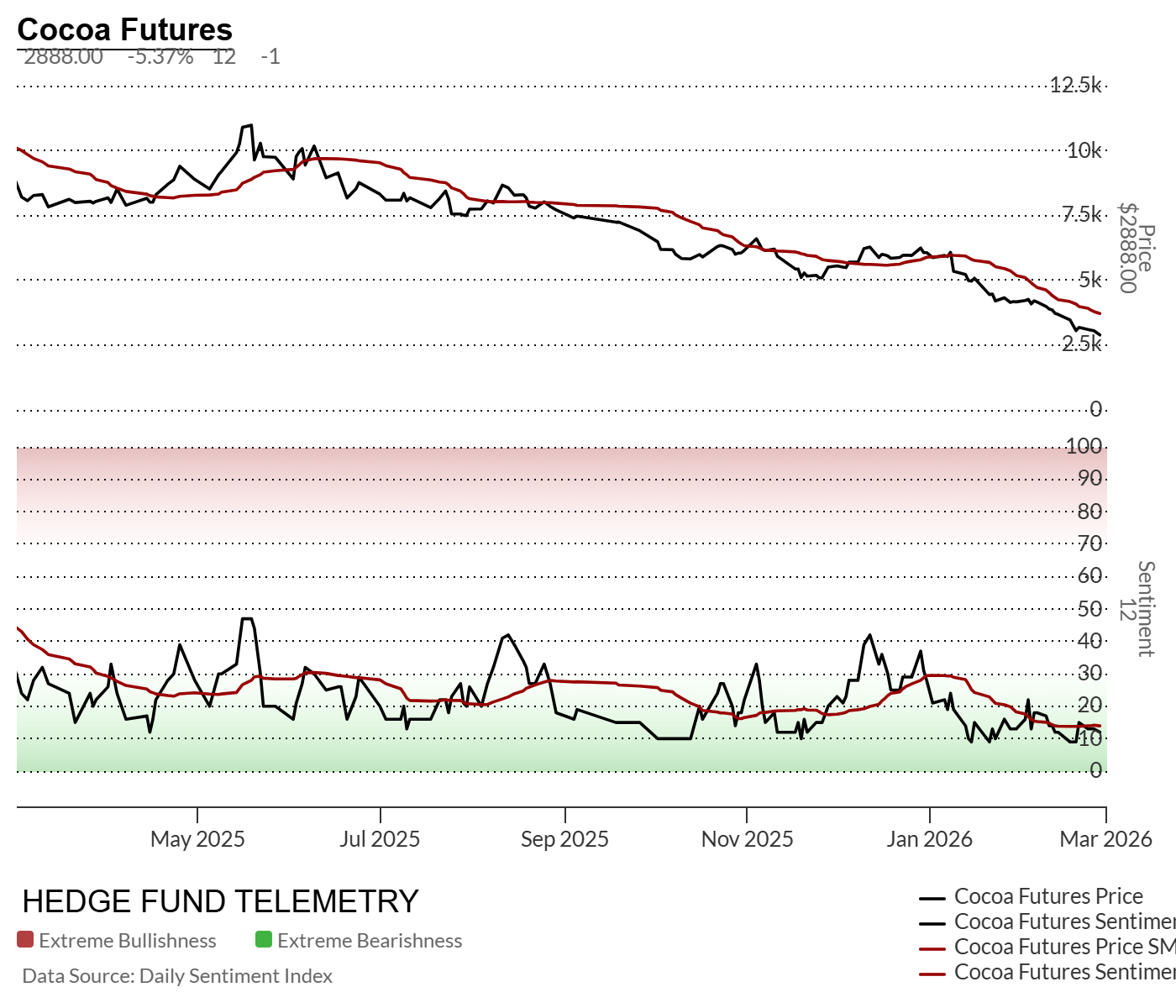1176x1008 pixels.
Task: Click the vertical Price $2888.00 axis title
Action: pyautogui.click(x=1137, y=248)
